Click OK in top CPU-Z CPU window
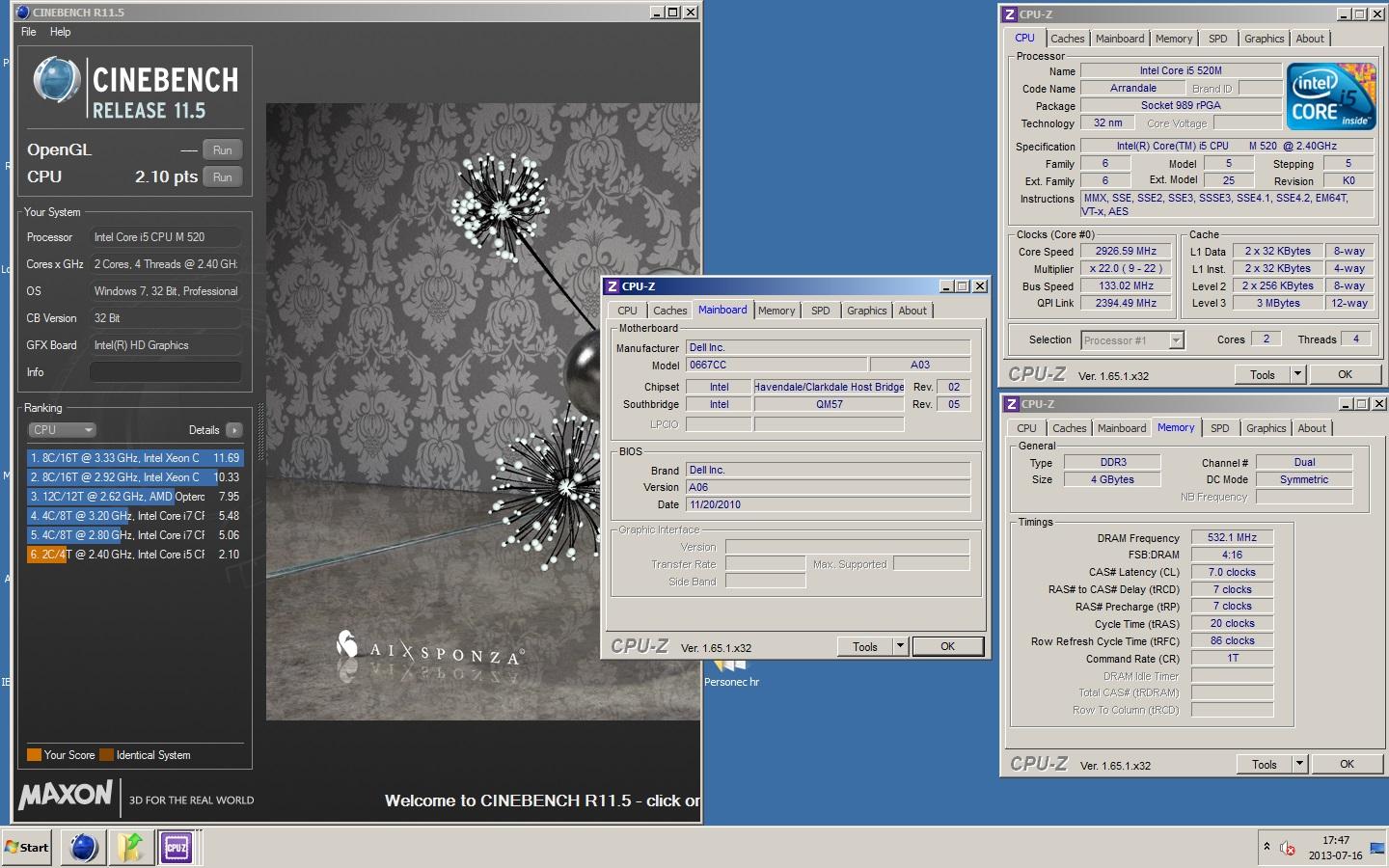Viewport: 1389px width, 868px height. pyautogui.click(x=1345, y=375)
